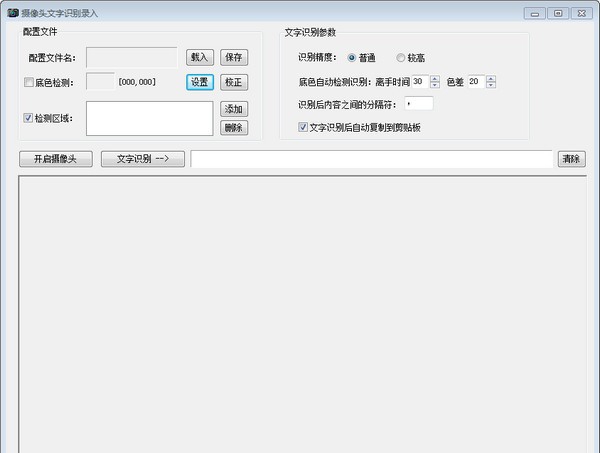The width and height of the screenshot is (600, 453).
Task: Click the 保存 (save) button
Action: point(234,57)
